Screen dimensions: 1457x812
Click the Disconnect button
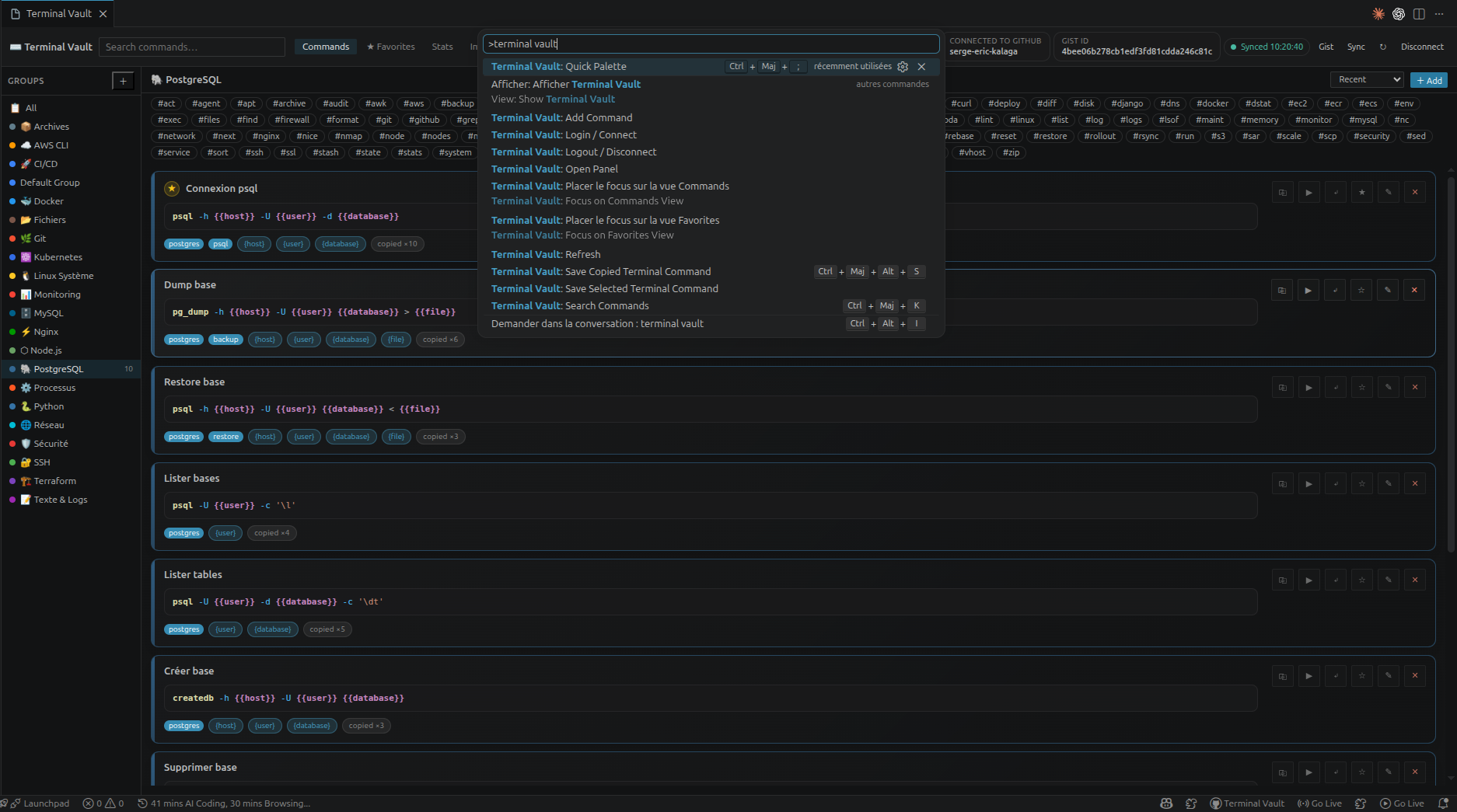(x=1423, y=47)
